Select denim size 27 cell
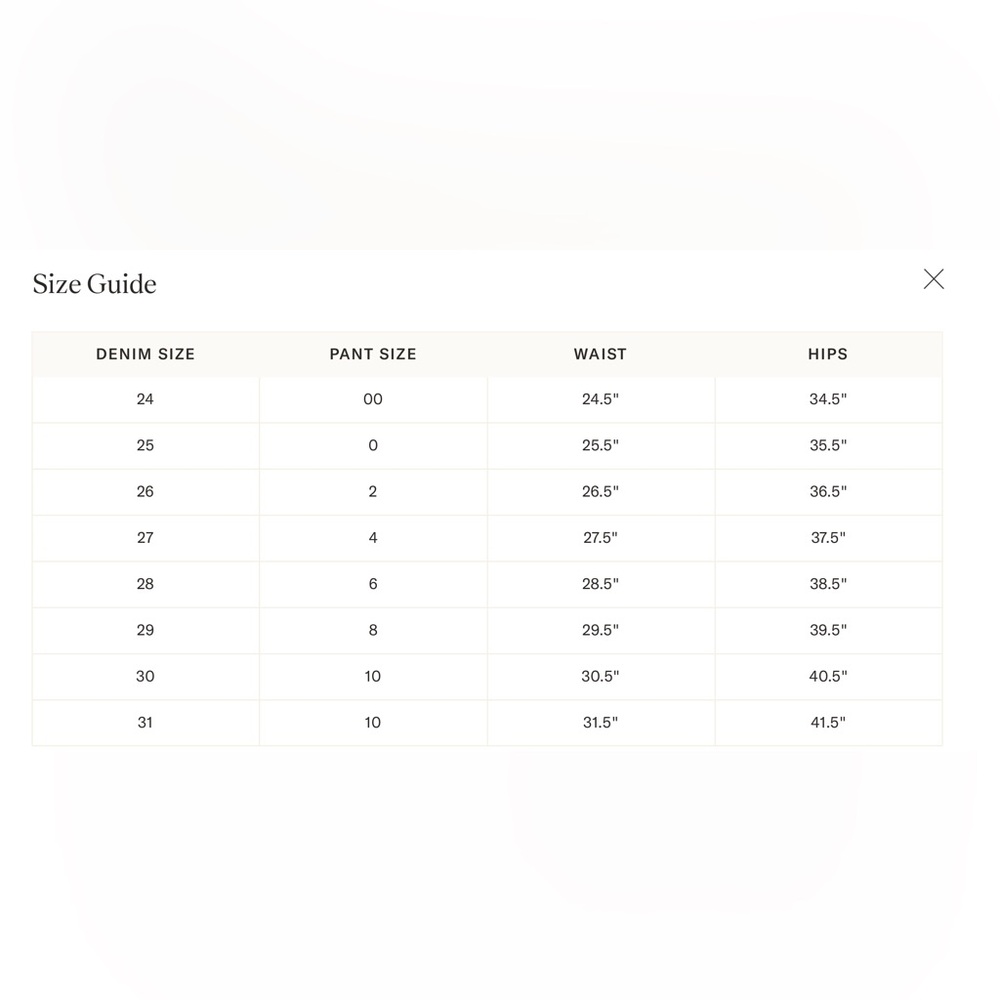Image resolution: width=1000 pixels, height=1000 pixels. click(145, 538)
